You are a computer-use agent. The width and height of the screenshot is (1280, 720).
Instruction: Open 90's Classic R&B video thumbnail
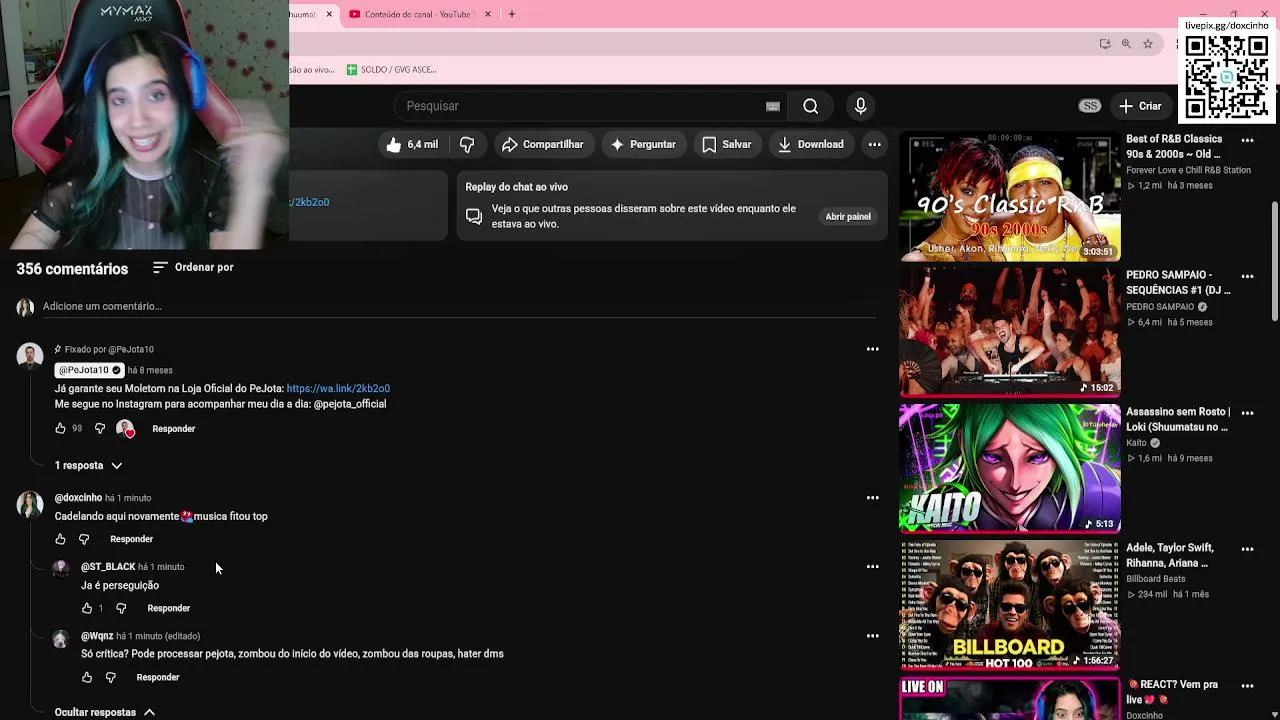[x=1010, y=197]
